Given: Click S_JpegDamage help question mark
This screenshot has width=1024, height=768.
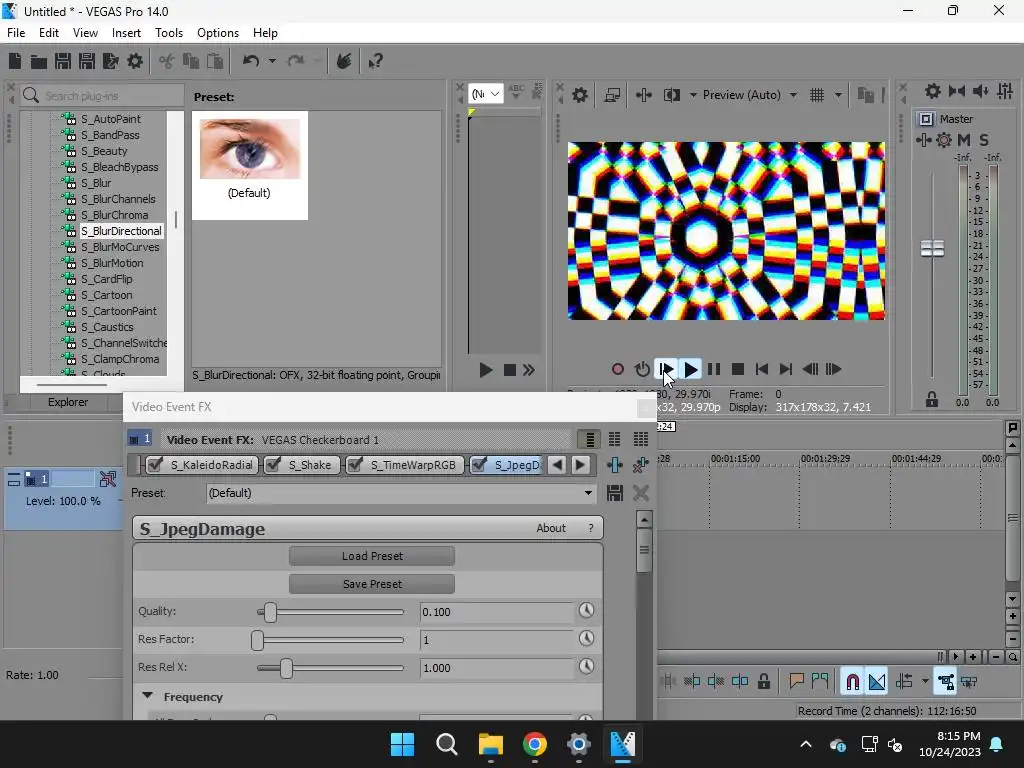Looking at the screenshot, I should tap(591, 528).
